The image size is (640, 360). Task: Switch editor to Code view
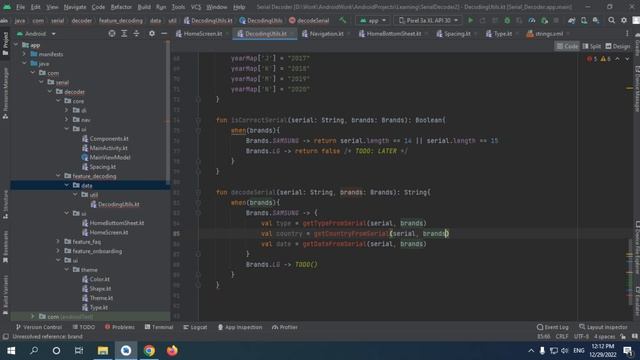tap(567, 47)
